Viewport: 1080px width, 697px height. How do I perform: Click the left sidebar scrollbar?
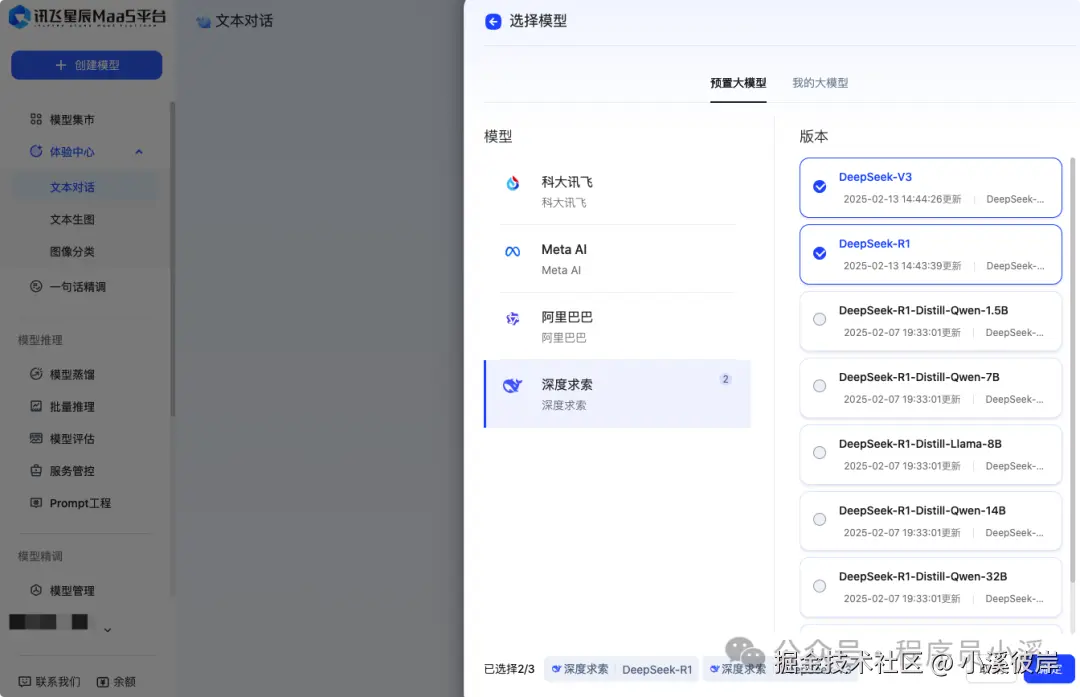coord(172,258)
